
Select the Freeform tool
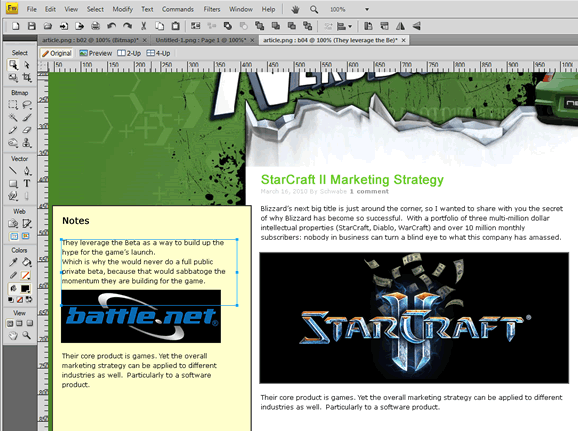13,196
